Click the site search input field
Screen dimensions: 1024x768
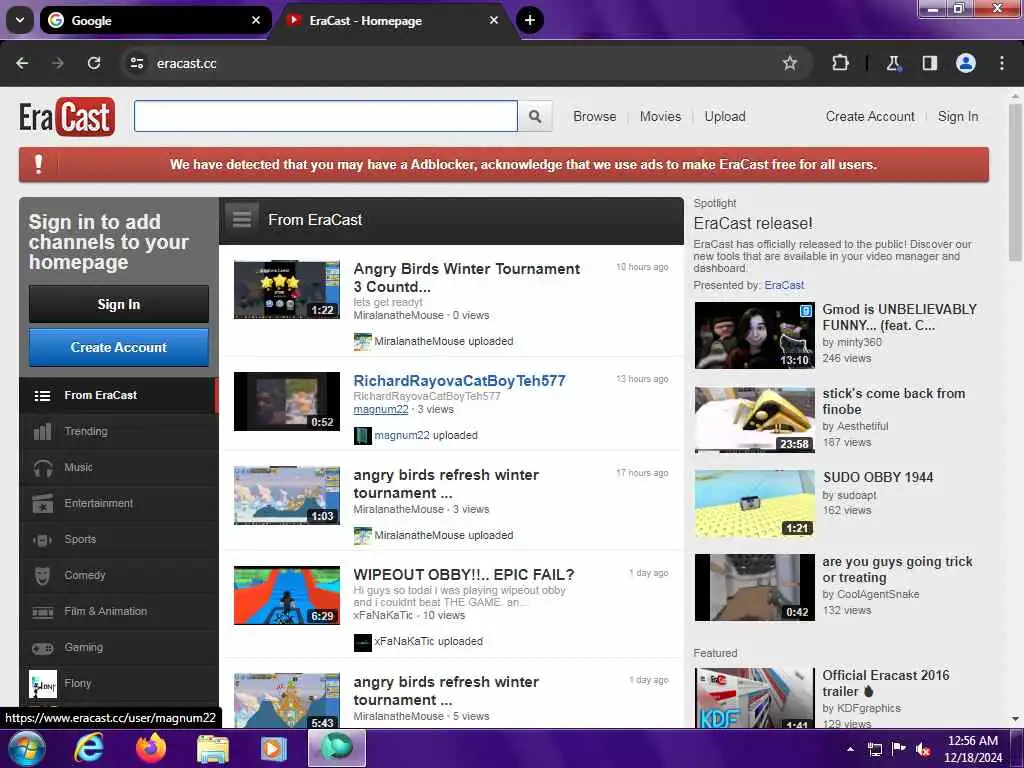pos(326,116)
